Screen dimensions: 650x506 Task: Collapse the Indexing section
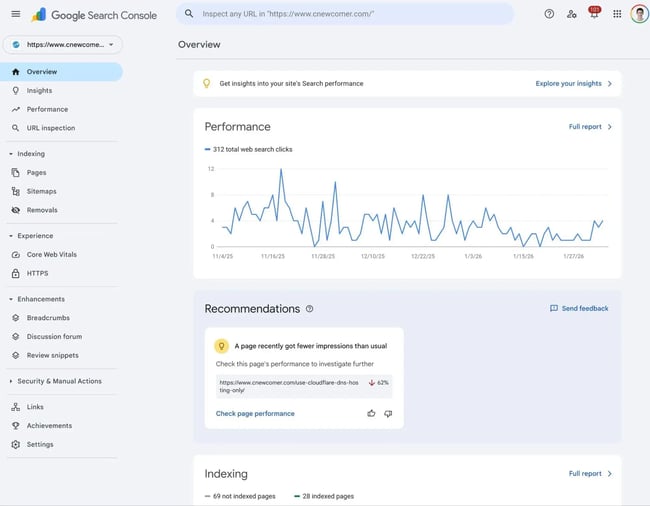pyautogui.click(x=11, y=154)
